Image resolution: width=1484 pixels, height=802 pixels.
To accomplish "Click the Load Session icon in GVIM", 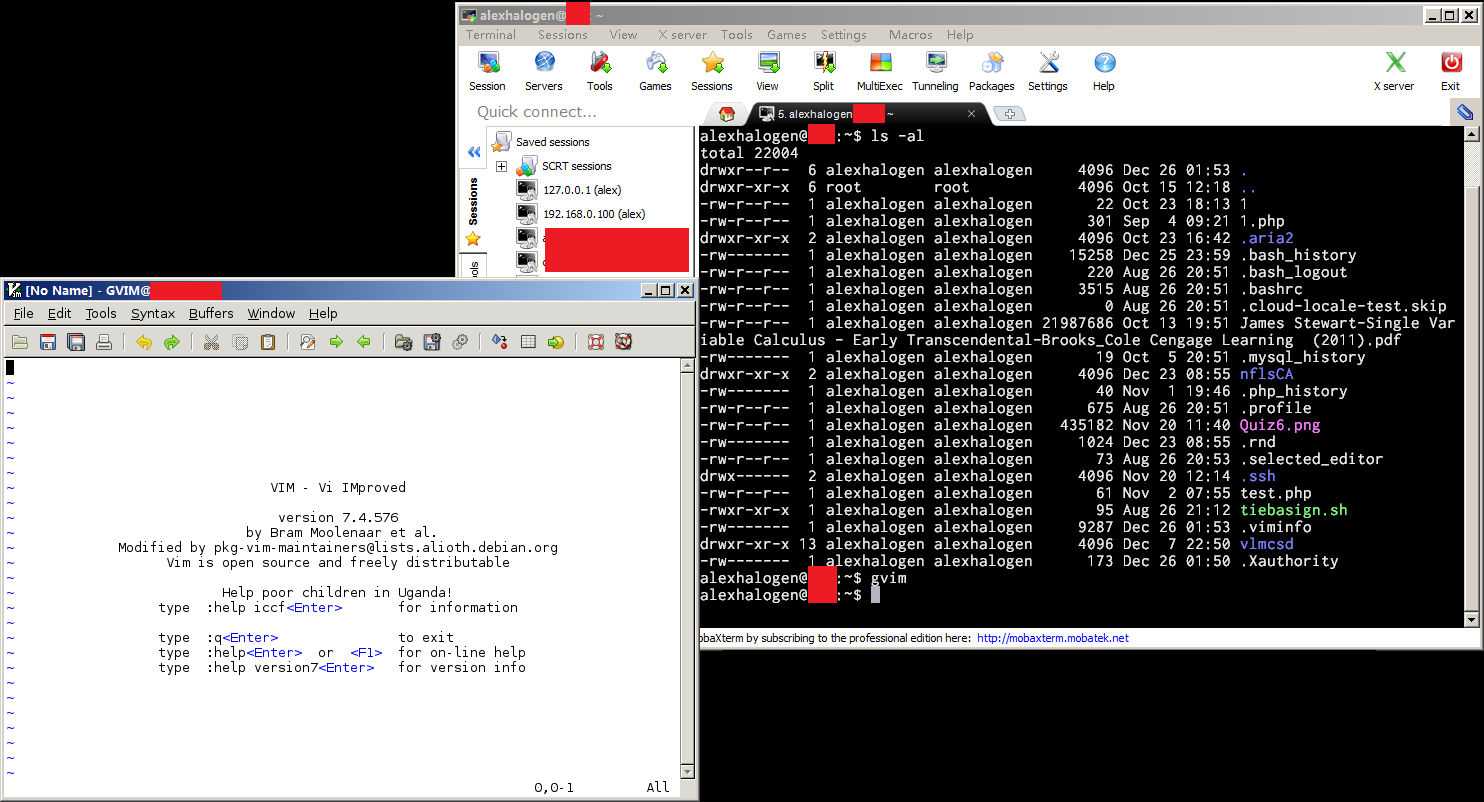I will click(403, 342).
